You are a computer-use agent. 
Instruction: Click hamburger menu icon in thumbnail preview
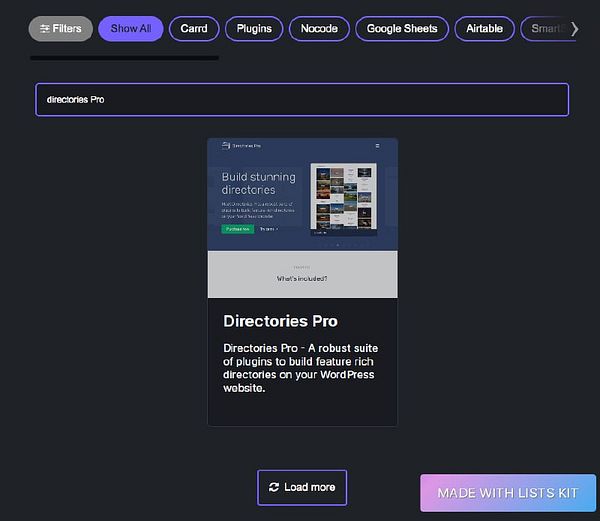pos(377,146)
